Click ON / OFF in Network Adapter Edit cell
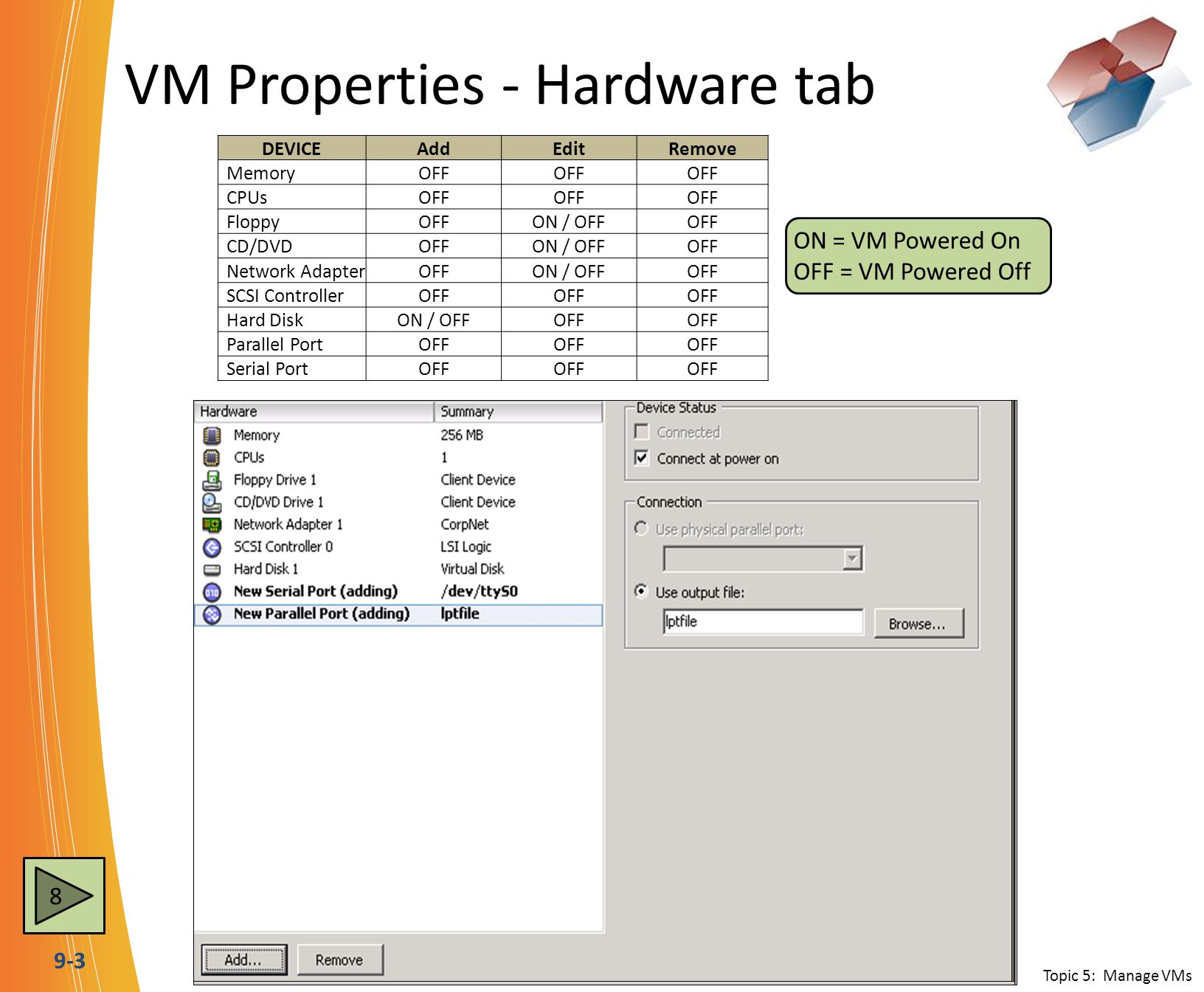This screenshot has width=1204, height=992. click(x=569, y=272)
